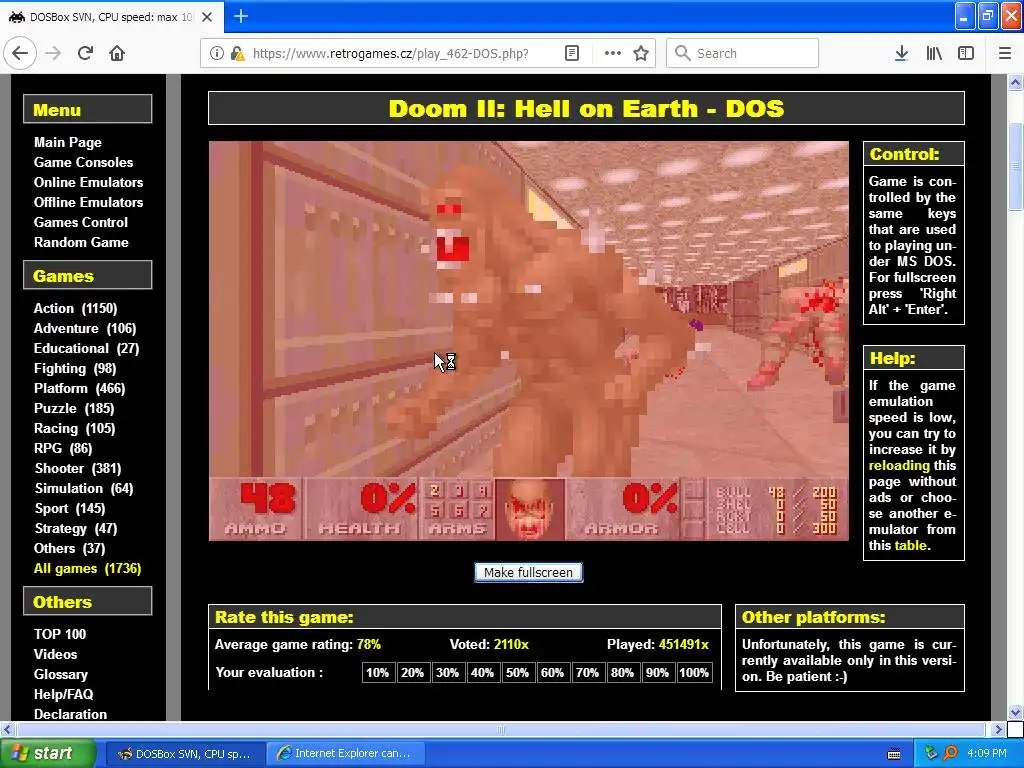The image size is (1024, 768).
Task: Browse Puzzle (185) games
Action: [74, 408]
